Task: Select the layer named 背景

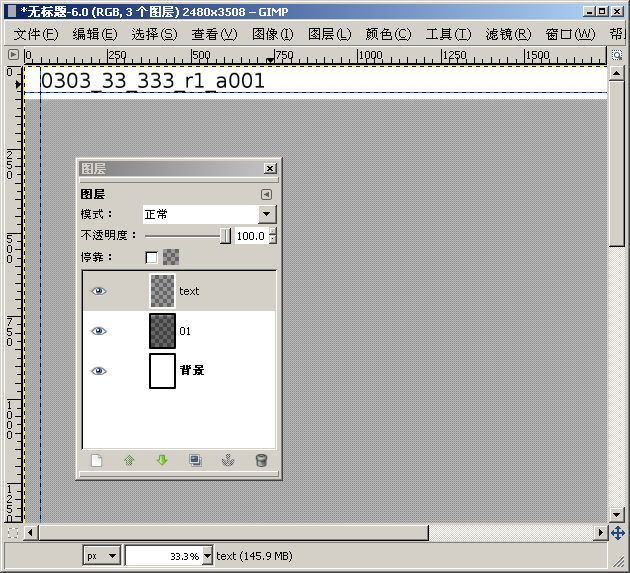Action: tap(192, 370)
